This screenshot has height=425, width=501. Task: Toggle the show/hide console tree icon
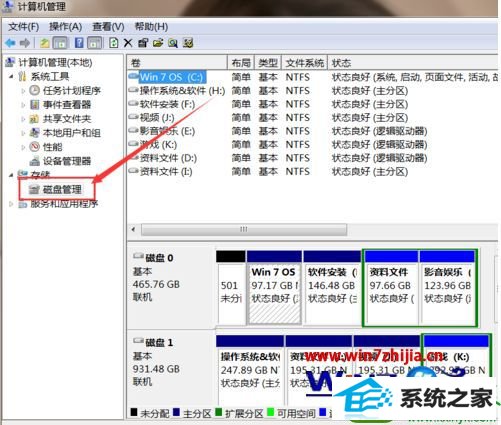(60, 43)
